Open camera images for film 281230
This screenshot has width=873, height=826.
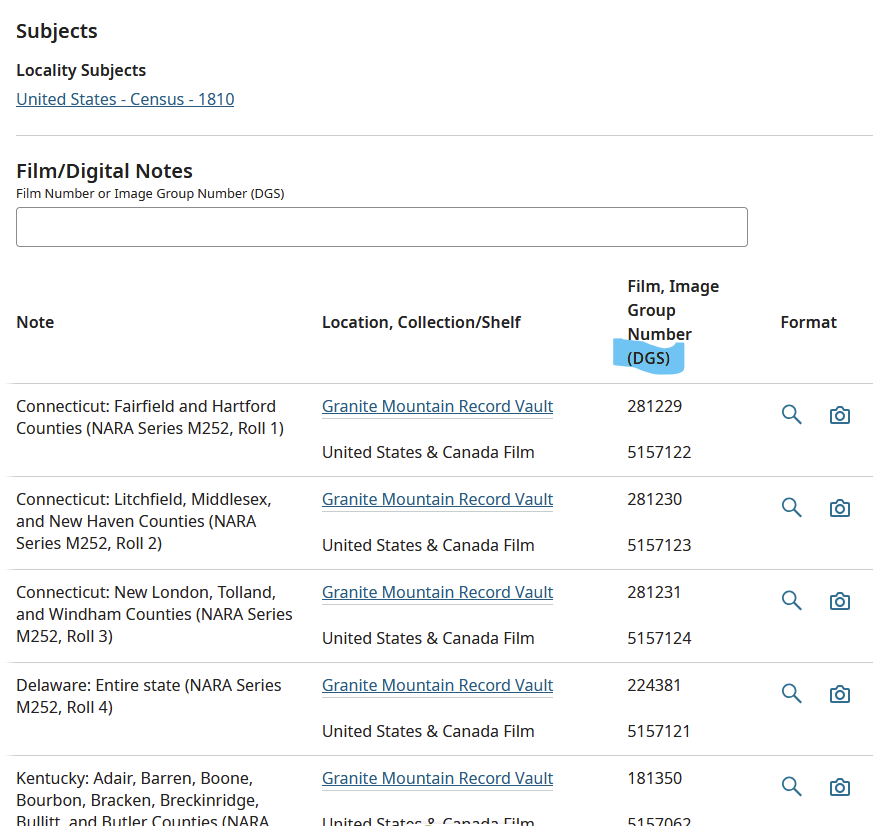[840, 508]
